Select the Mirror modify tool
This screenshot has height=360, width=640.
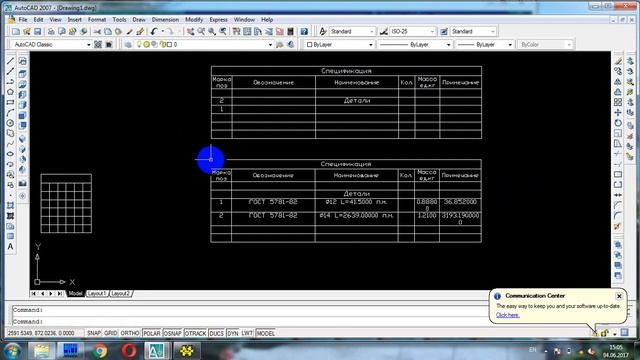point(618,82)
